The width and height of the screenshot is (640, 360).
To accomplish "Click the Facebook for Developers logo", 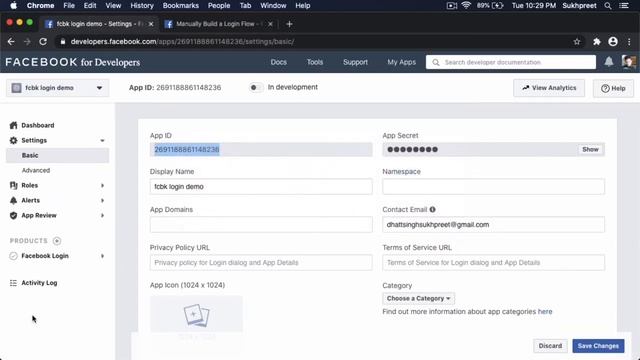I will coord(73,62).
